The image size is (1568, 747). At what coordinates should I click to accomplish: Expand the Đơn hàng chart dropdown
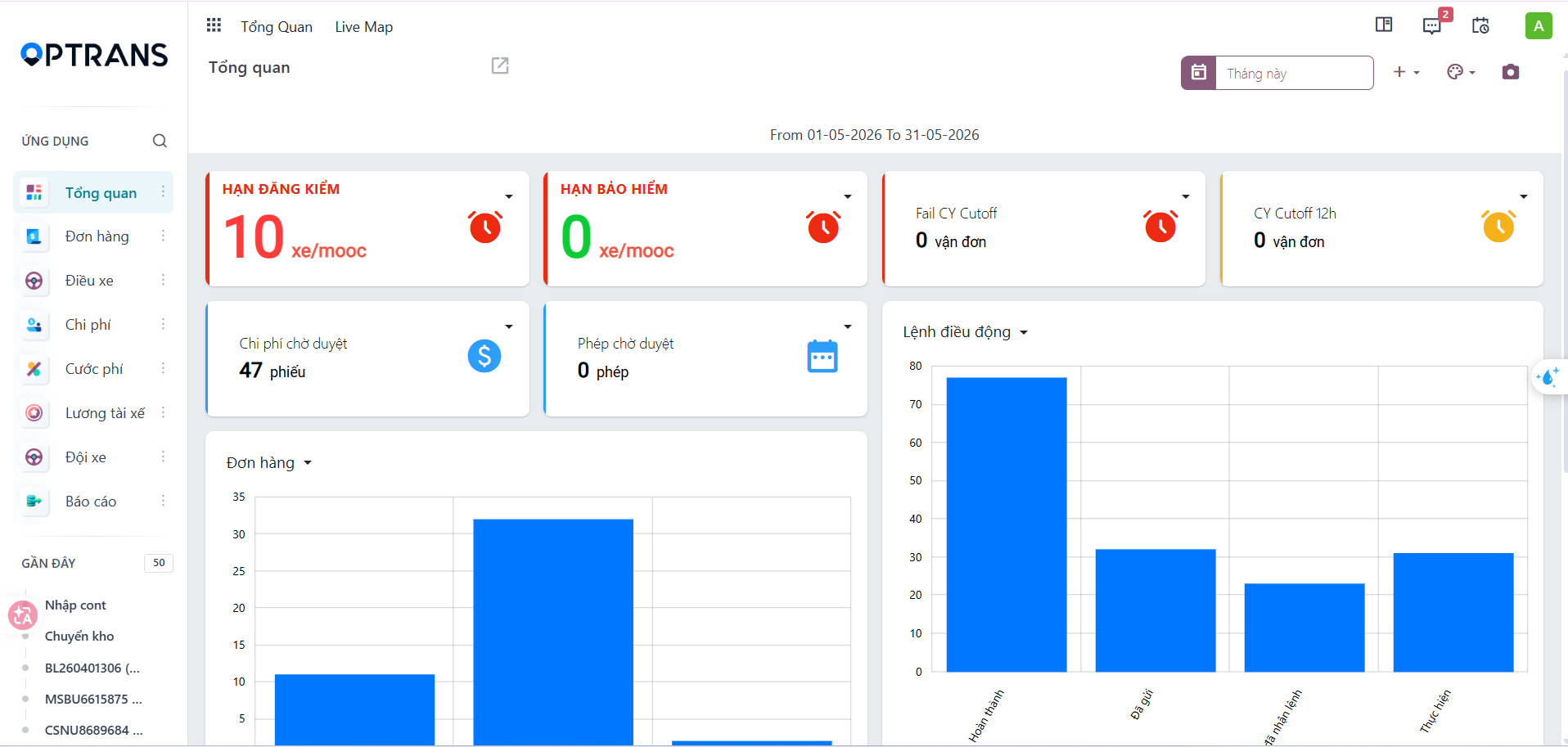point(308,463)
